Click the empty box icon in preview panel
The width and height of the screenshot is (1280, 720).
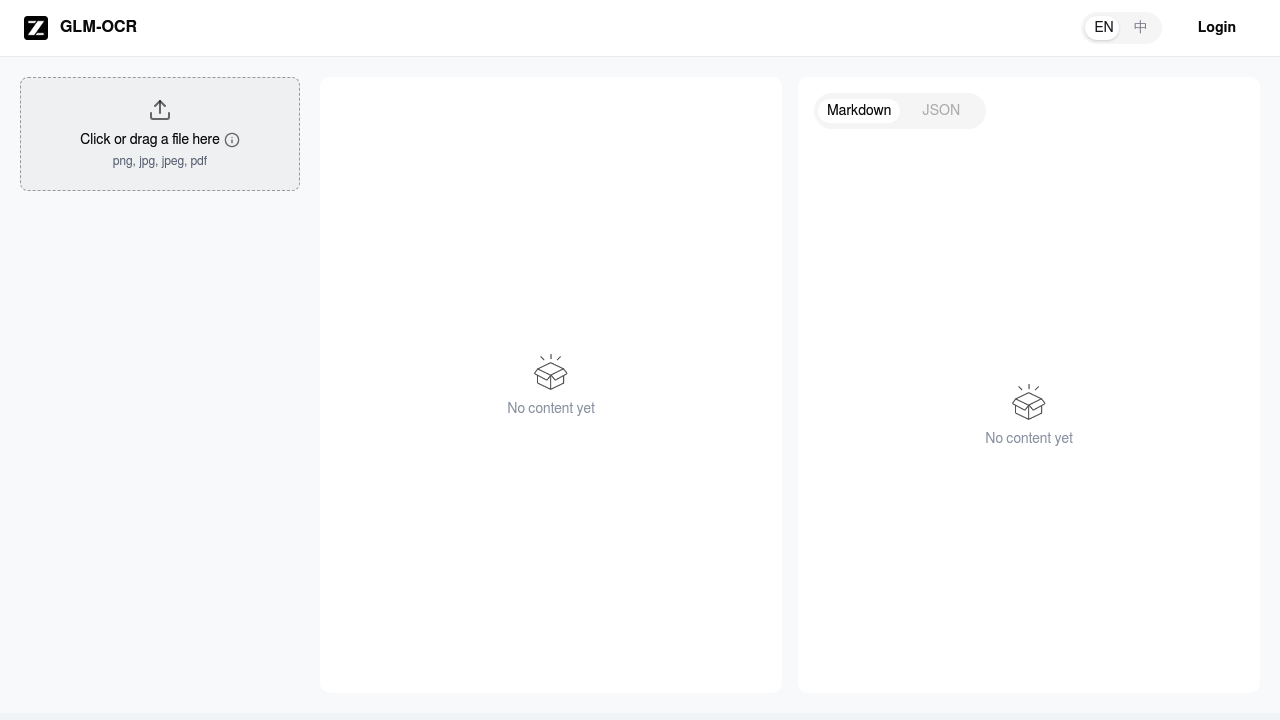551,373
